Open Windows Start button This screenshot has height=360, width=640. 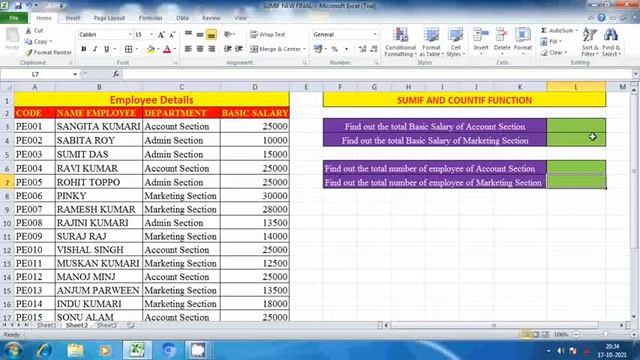13,350
